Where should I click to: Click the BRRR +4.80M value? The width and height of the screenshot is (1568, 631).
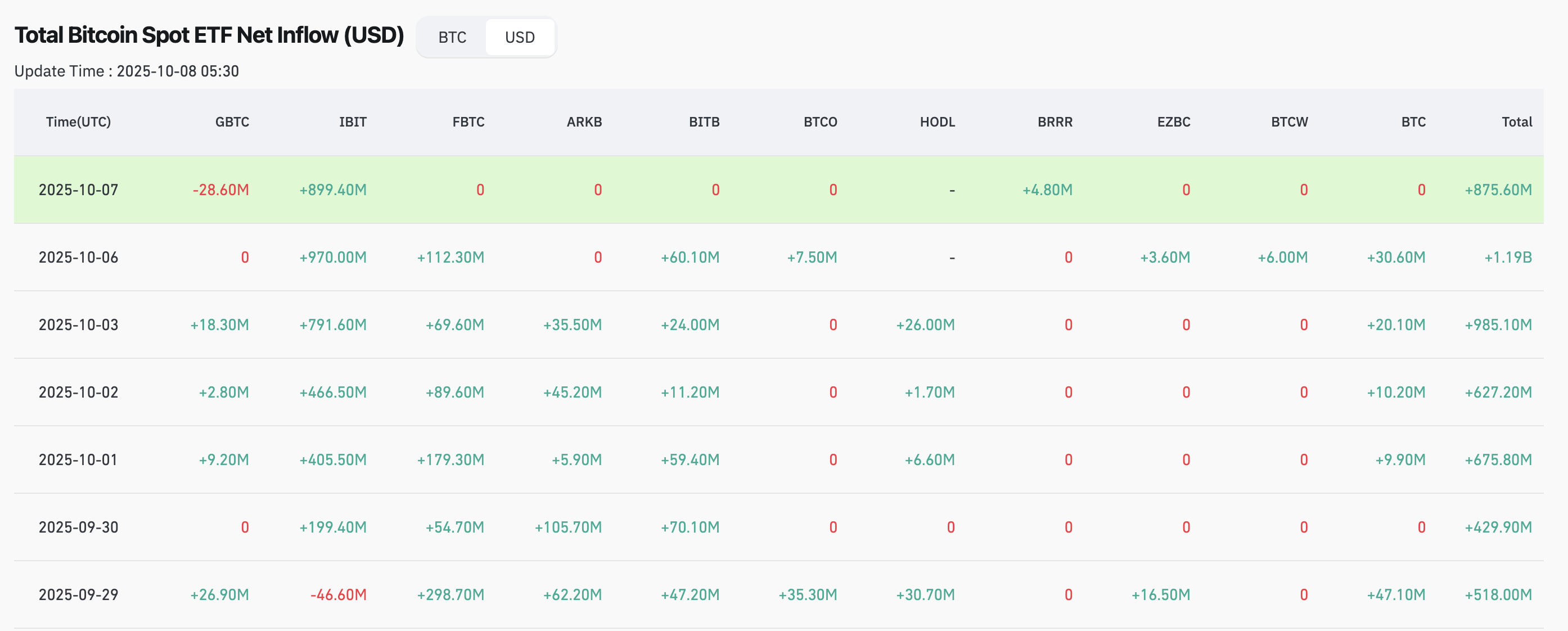tap(1047, 190)
